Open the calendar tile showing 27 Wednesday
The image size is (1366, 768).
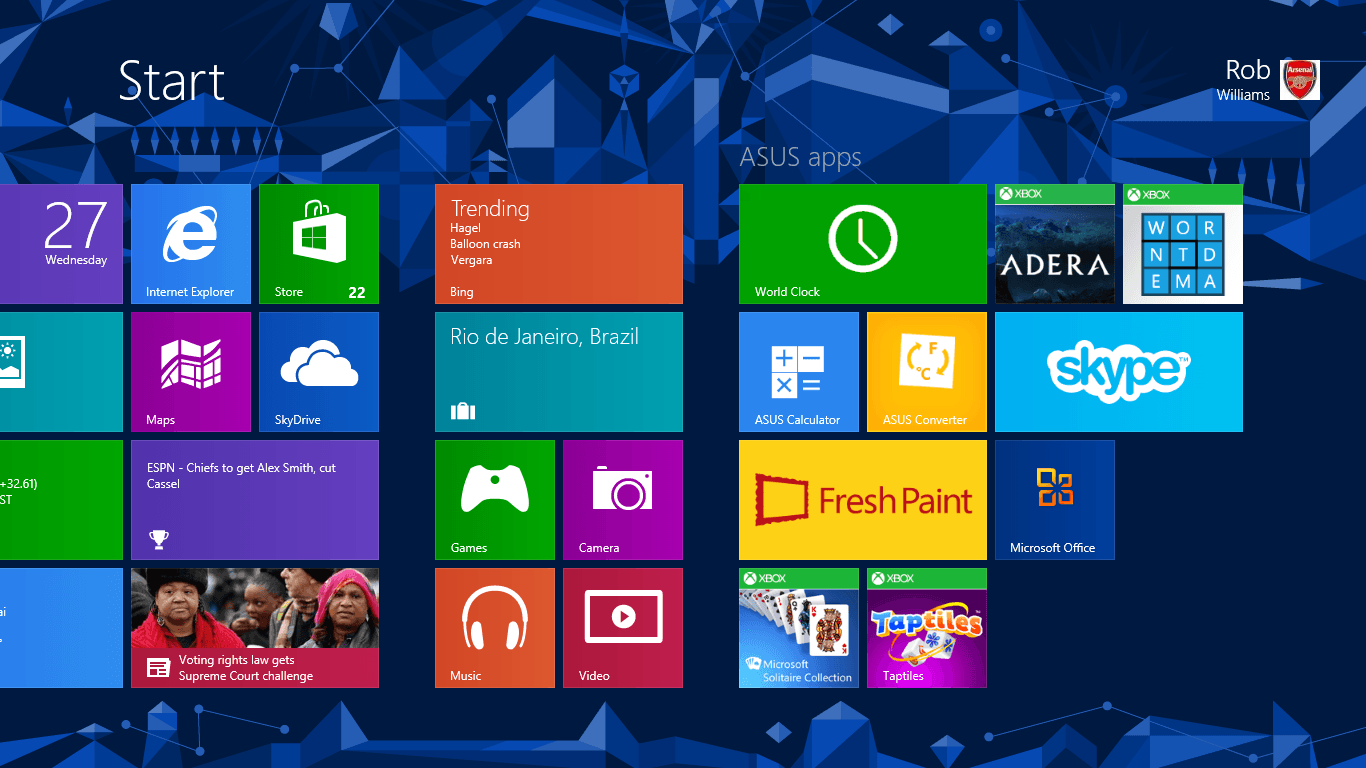click(x=61, y=243)
